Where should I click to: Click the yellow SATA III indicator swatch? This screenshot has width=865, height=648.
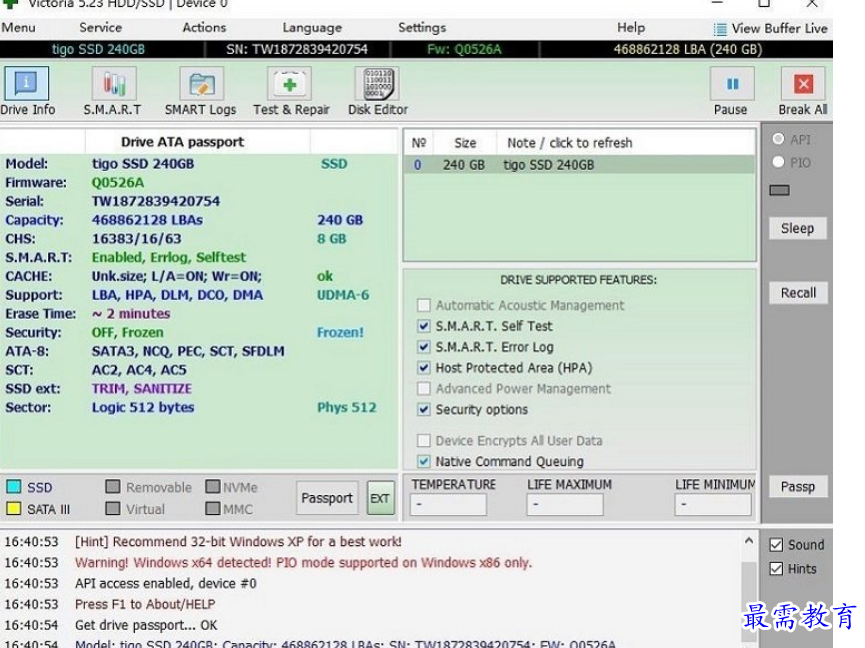tap(14, 508)
